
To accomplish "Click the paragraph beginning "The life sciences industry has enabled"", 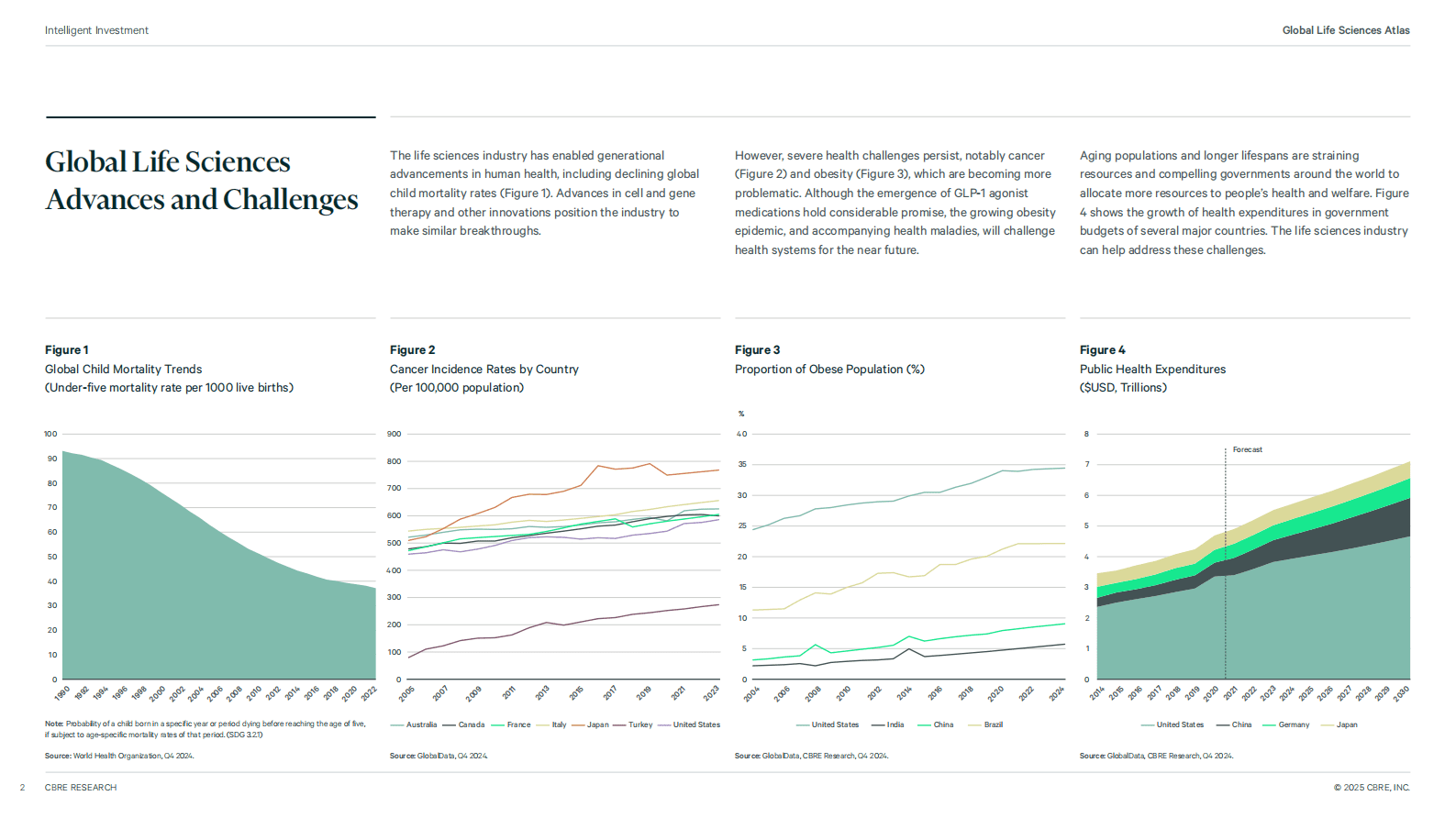I will (x=545, y=193).
